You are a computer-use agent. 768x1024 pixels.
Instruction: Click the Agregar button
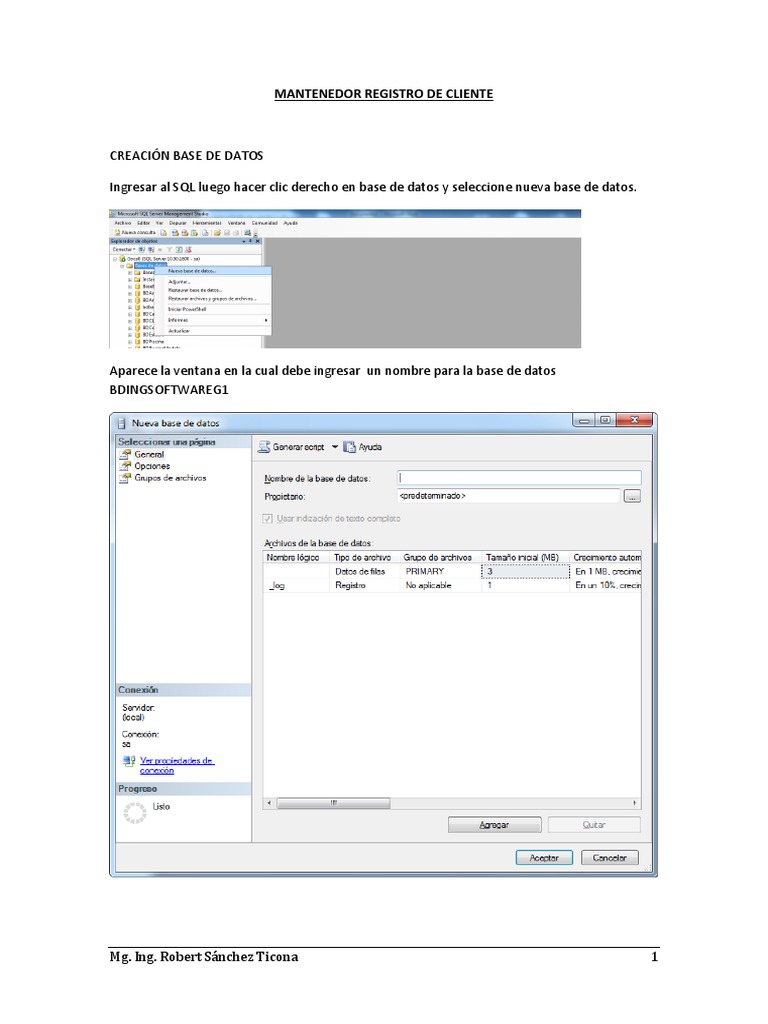click(x=494, y=825)
